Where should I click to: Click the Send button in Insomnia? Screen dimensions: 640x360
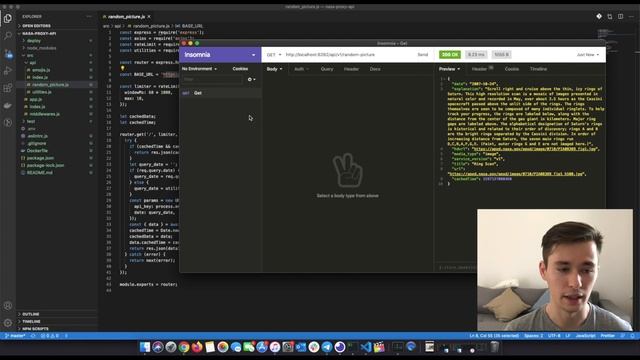point(422,55)
